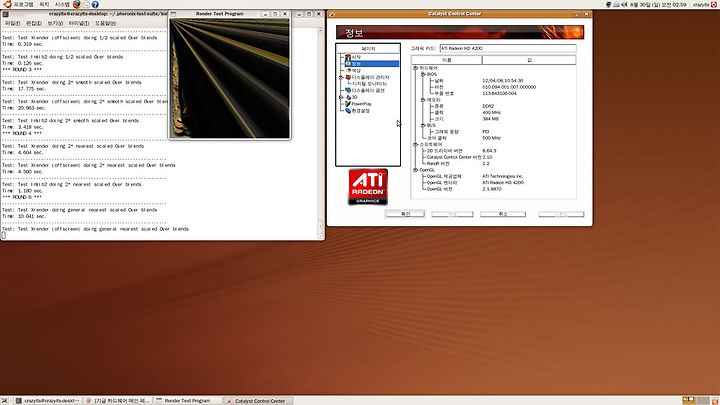The image size is (720, 405).
Task: Open the clock showing 오전 02:59
Action: pos(658,5)
